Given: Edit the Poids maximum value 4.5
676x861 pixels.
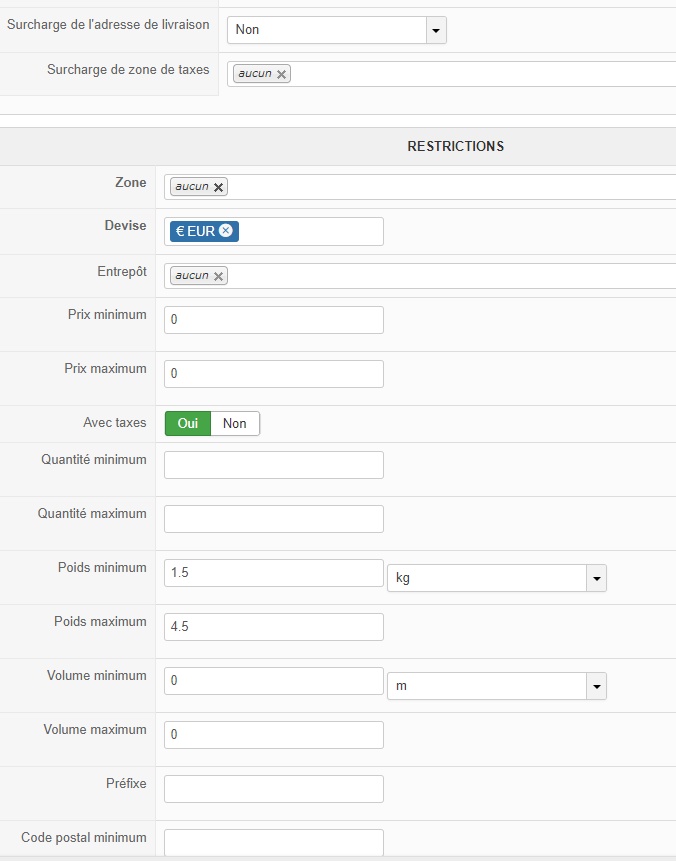Looking at the screenshot, I should pos(273,627).
